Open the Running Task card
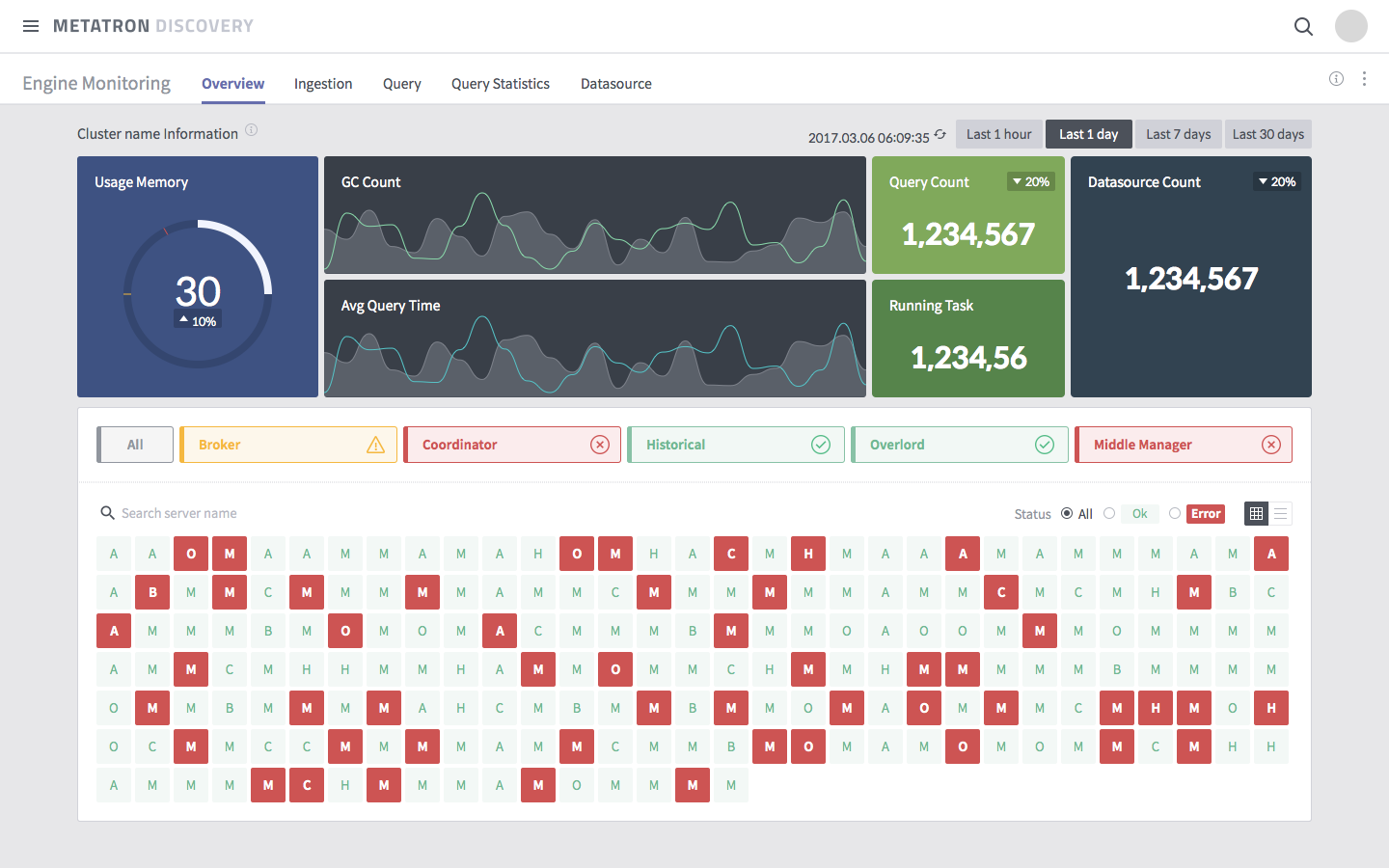Image resolution: width=1389 pixels, height=868 pixels. pos(968,339)
